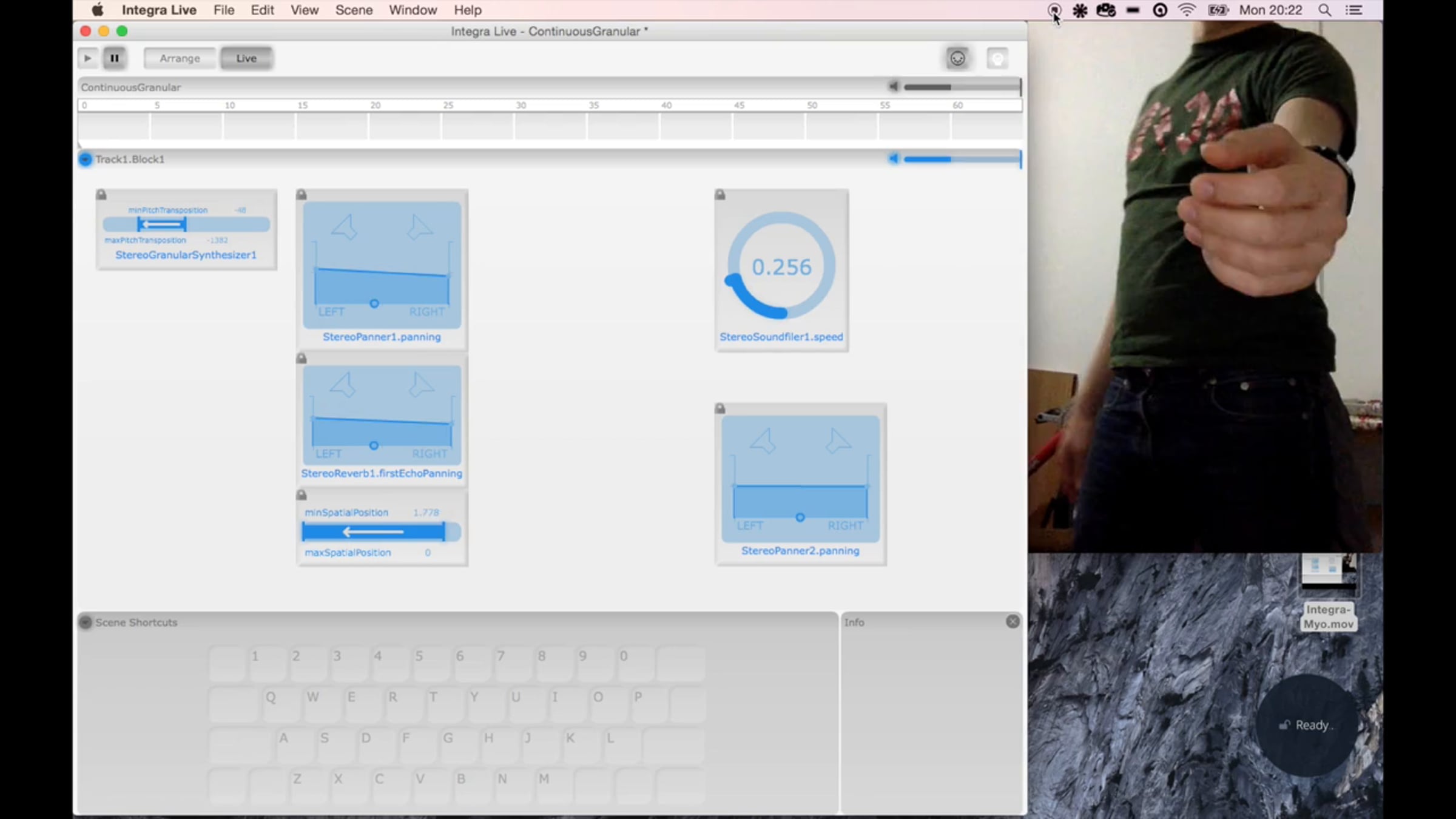1456x819 pixels.
Task: Click the L key in Scene Shortcuts
Action: pyautogui.click(x=622, y=746)
